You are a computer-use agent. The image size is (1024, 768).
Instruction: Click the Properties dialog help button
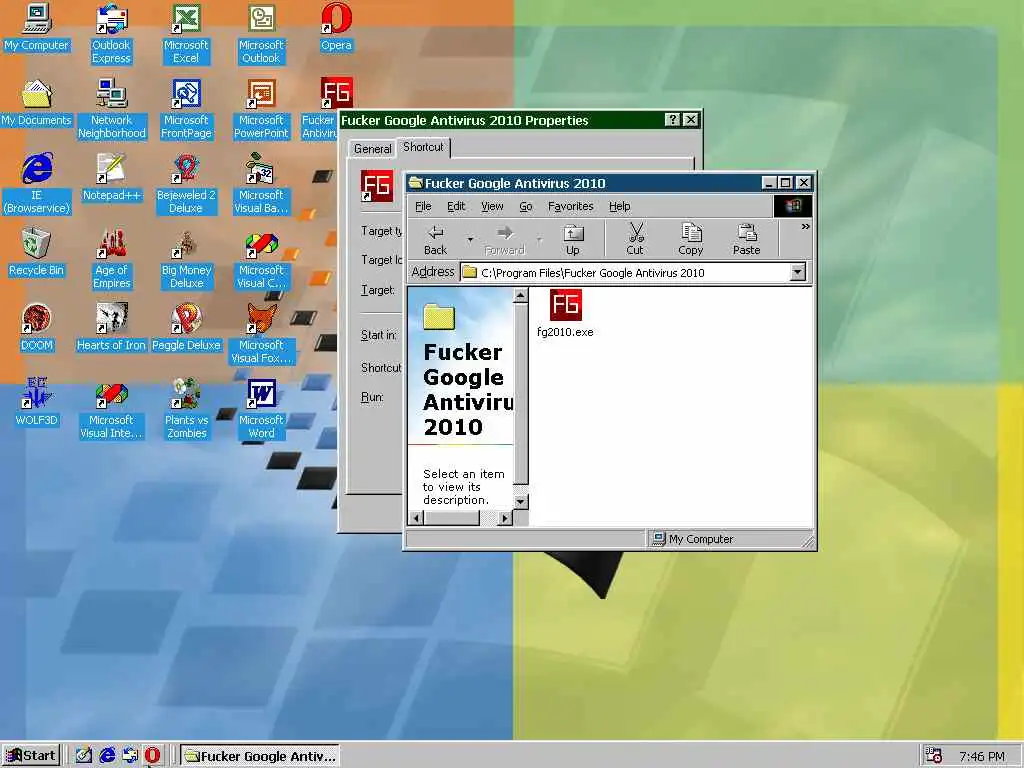(x=672, y=120)
